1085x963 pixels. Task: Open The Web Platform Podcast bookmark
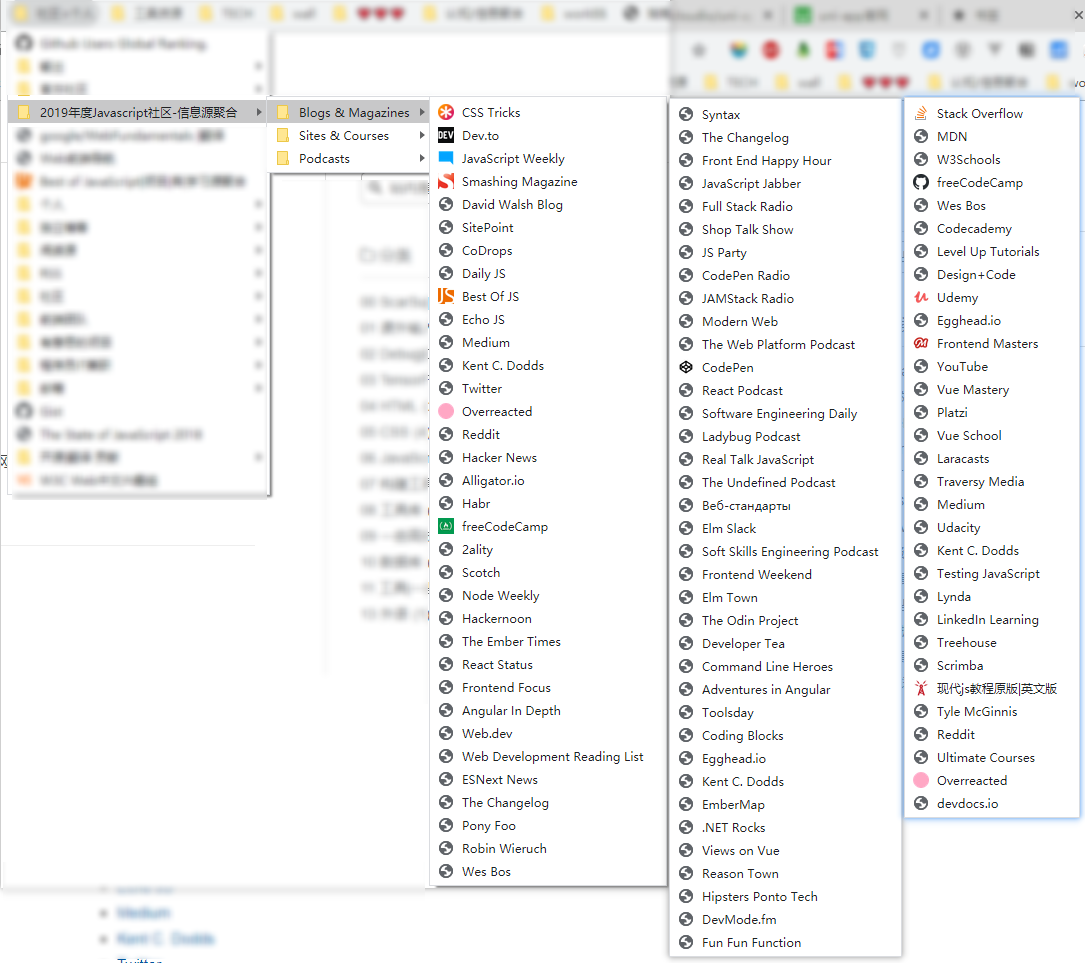click(785, 345)
